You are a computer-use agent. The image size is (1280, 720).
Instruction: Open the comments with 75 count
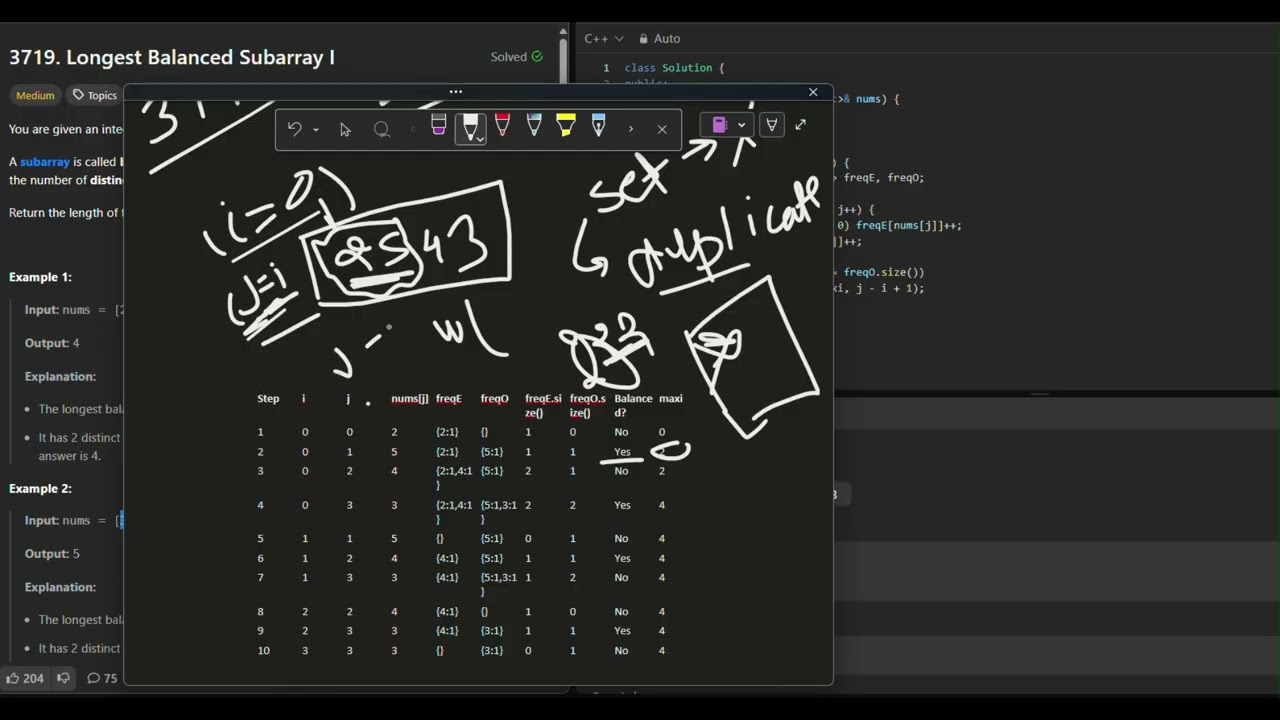[x=102, y=678]
